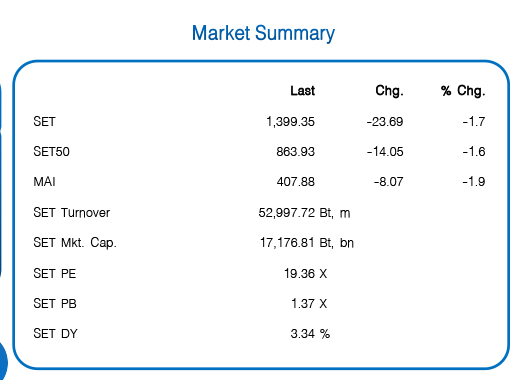Click the SET index row label
532x380 pixels.
(x=44, y=121)
